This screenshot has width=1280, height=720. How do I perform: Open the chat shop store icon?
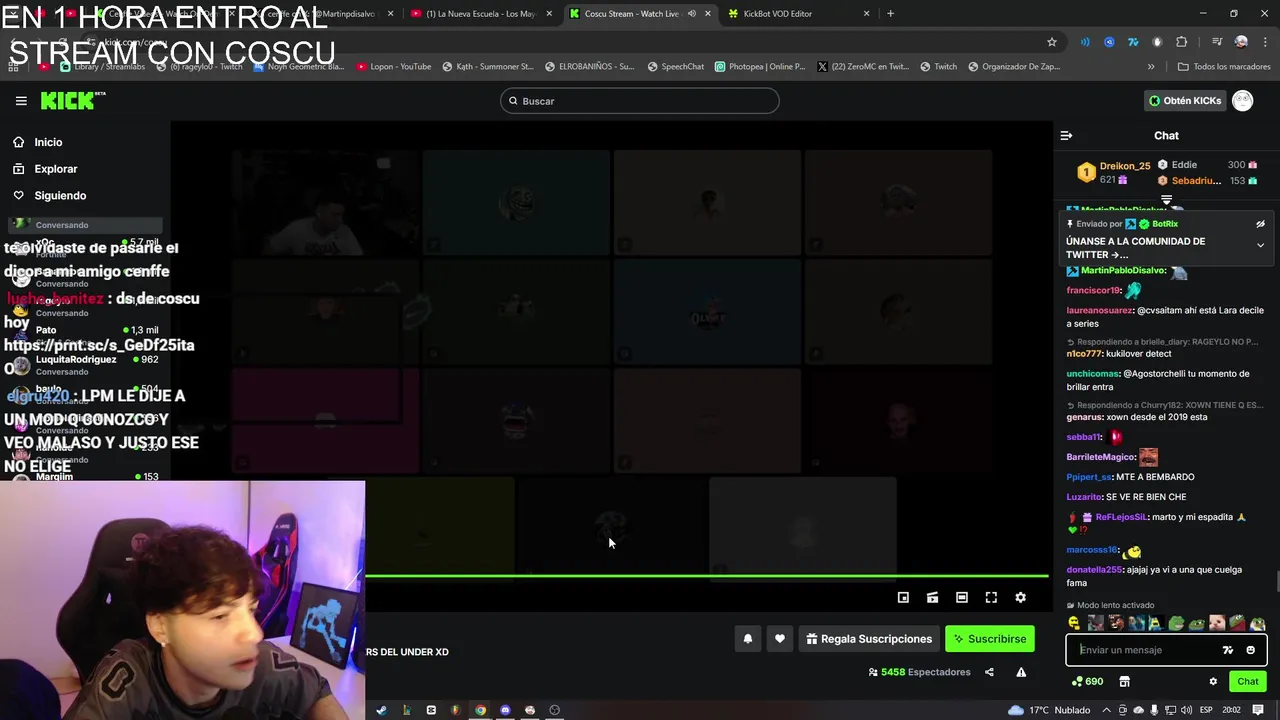pyautogui.click(x=1124, y=681)
